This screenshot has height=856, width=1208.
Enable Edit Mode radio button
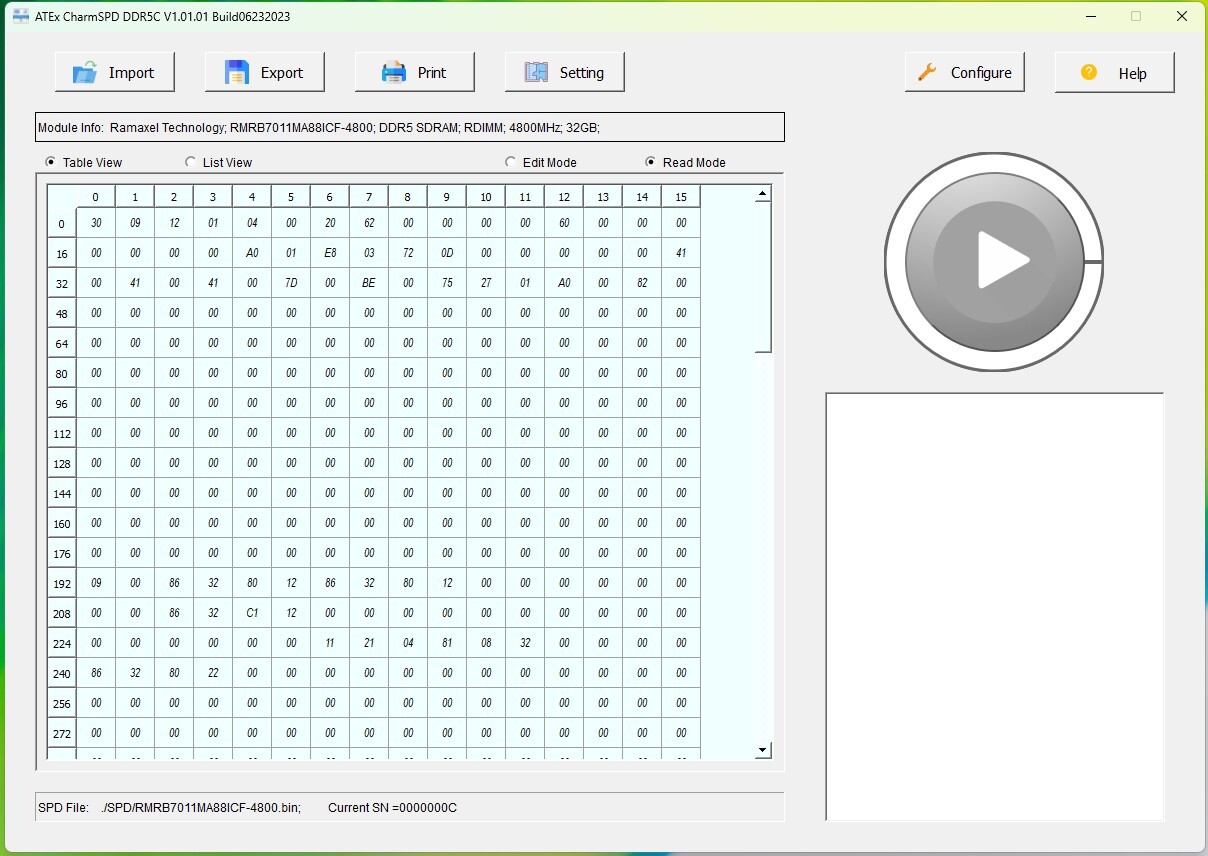(x=510, y=162)
